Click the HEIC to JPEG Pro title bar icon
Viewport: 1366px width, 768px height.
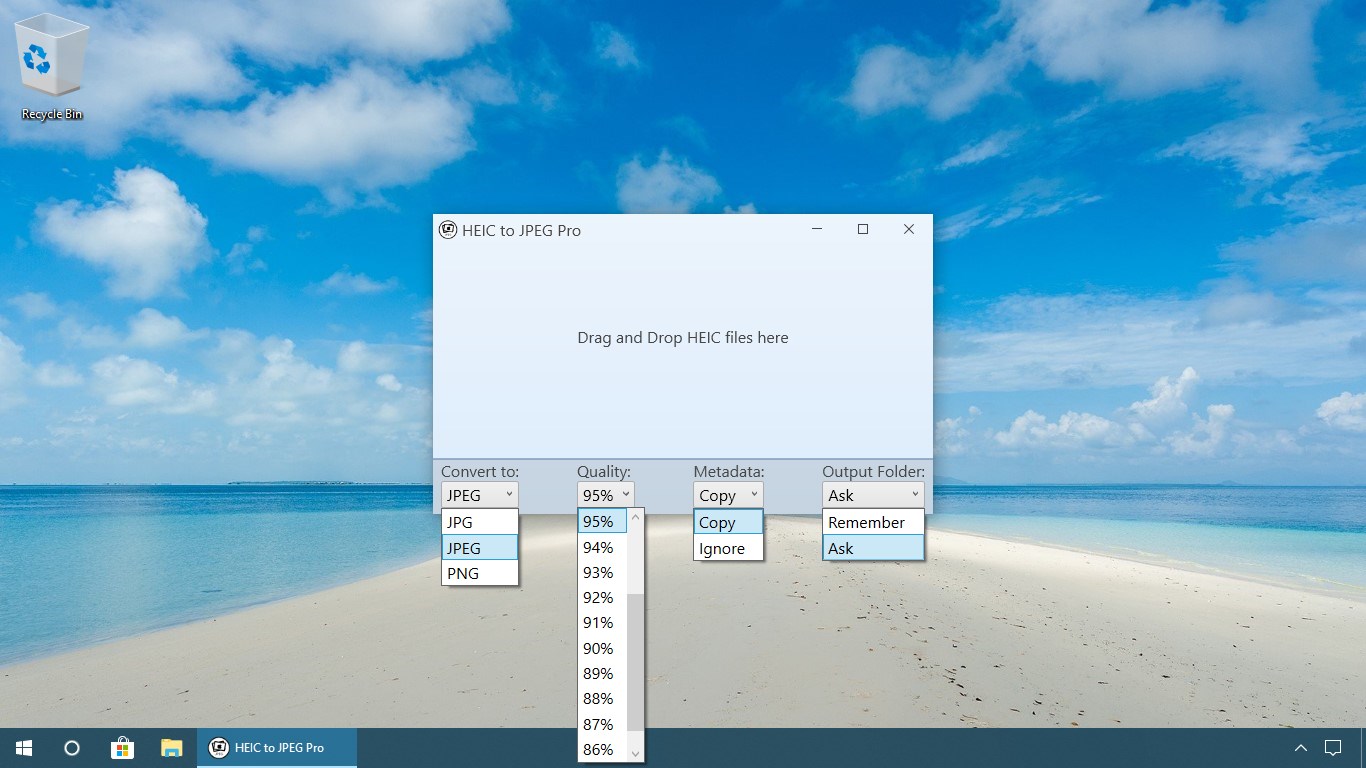[x=448, y=230]
